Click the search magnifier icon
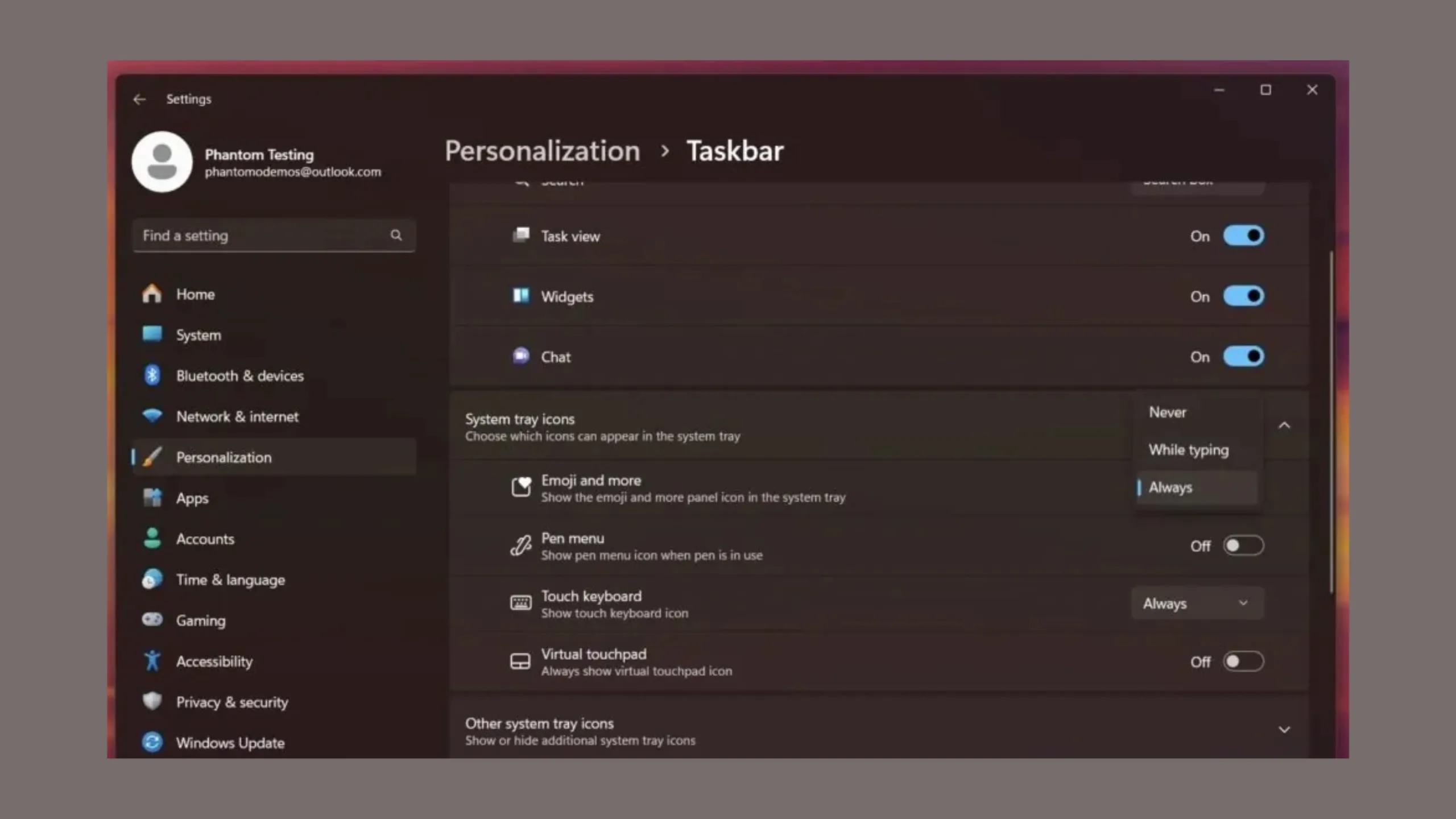1456x819 pixels. 396,235
